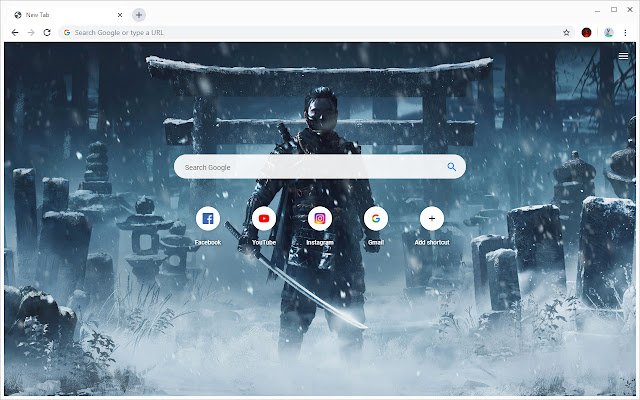Click the Add shortcut plus button

[432, 218]
